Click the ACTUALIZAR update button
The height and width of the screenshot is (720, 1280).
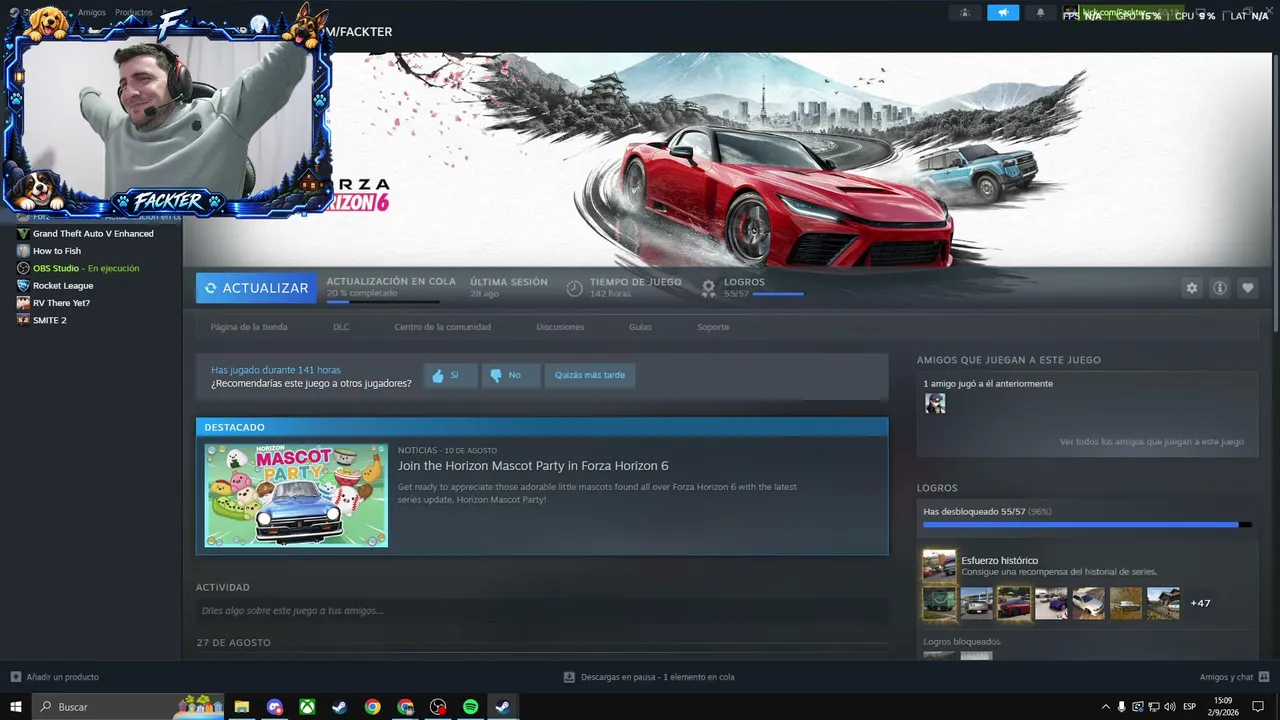[256, 288]
